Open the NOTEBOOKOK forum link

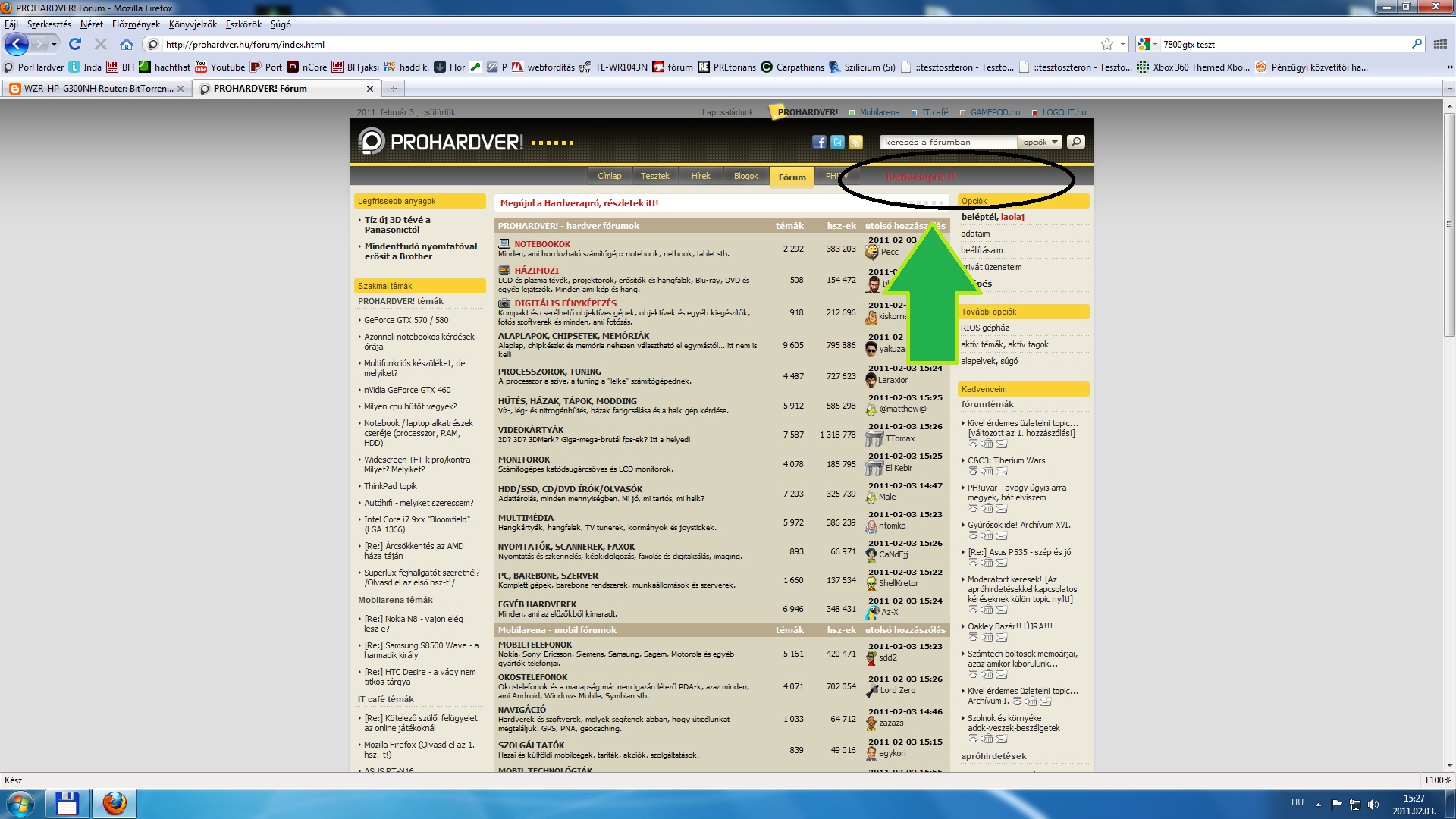click(542, 244)
